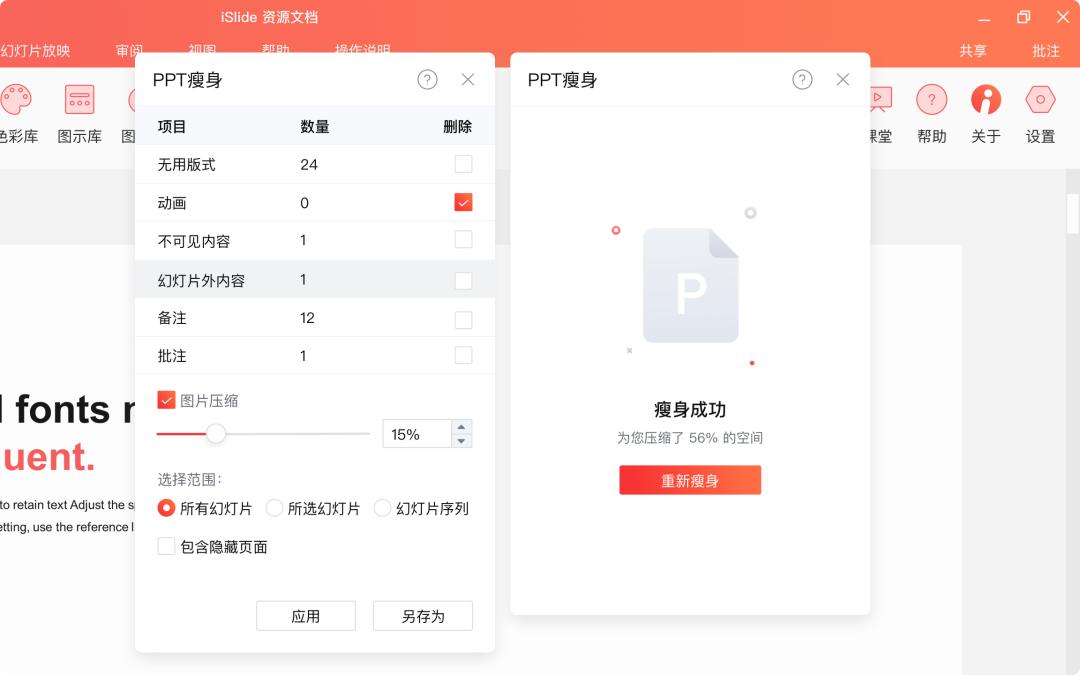Click the question mark in the right PPT瘦身 dialog
The width and height of the screenshot is (1080, 675).
pos(802,80)
